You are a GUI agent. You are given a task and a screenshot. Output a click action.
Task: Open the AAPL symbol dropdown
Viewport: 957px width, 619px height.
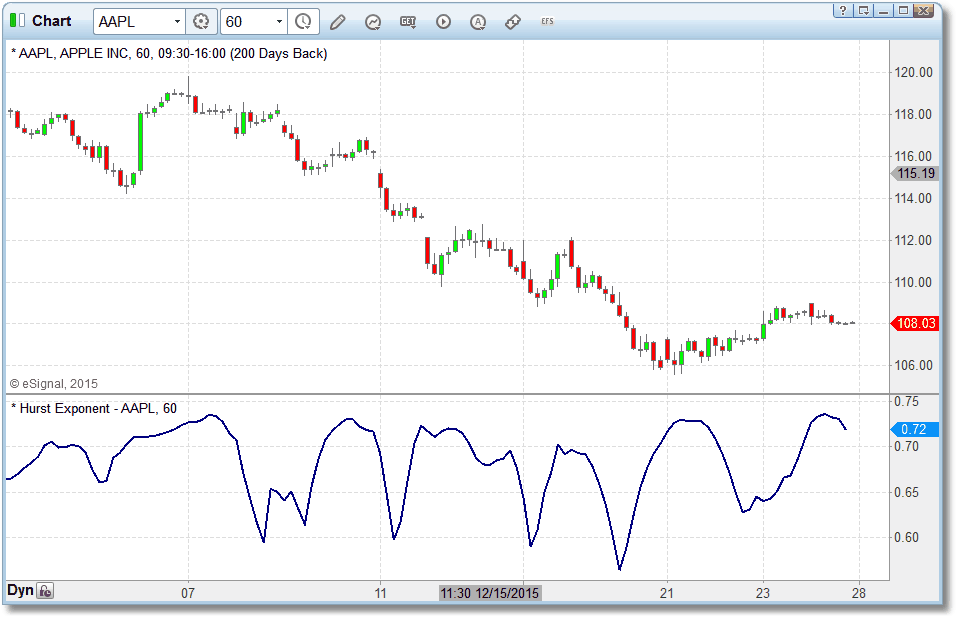click(x=177, y=21)
